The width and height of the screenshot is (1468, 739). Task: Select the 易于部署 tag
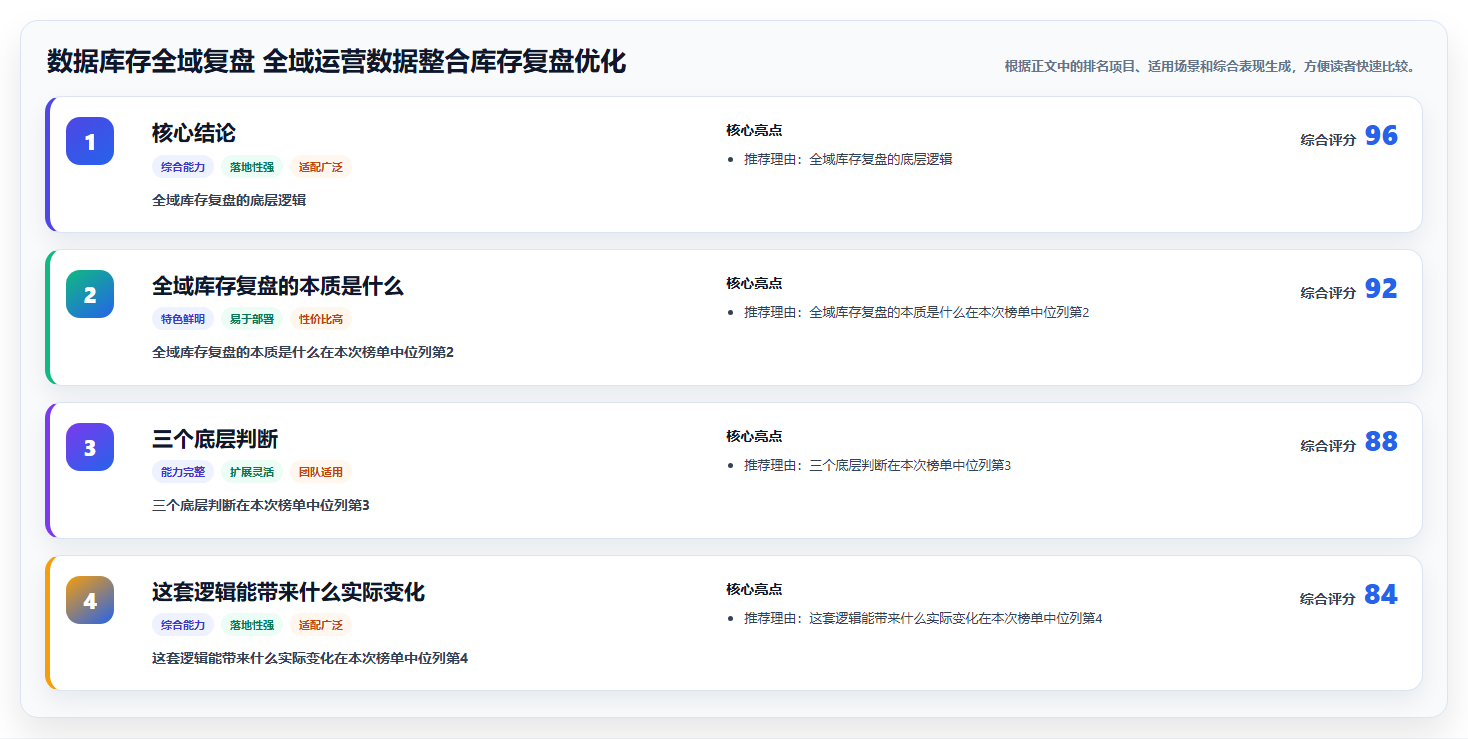coord(252,319)
